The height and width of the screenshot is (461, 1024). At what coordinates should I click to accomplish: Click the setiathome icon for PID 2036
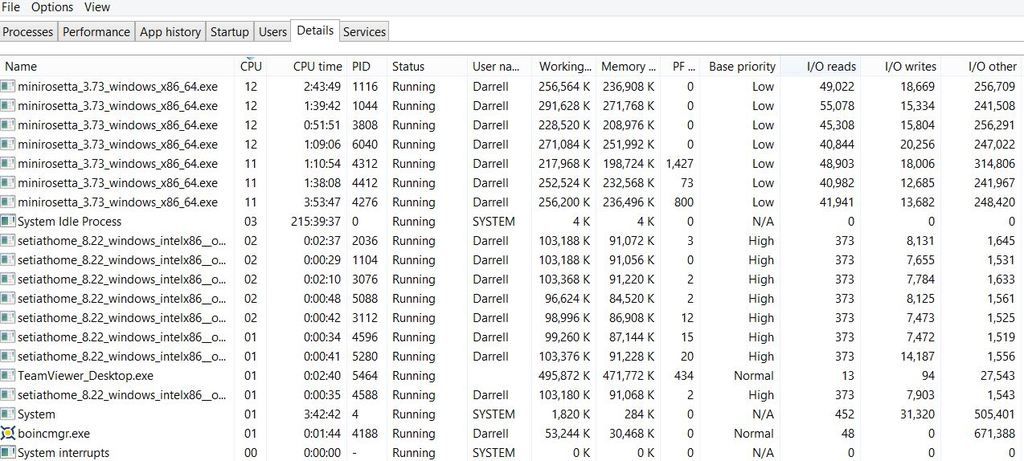click(x=8, y=241)
